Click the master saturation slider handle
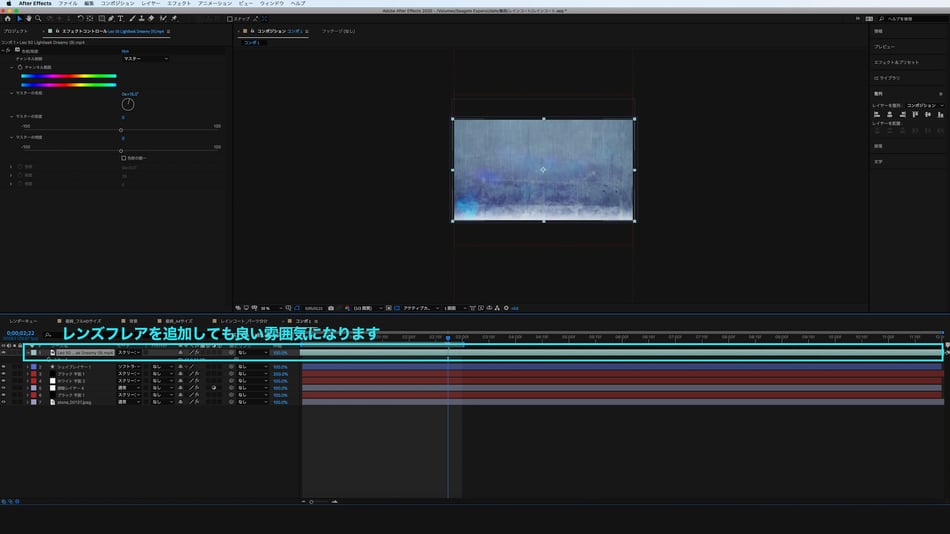The image size is (950, 534). pyautogui.click(x=121, y=130)
